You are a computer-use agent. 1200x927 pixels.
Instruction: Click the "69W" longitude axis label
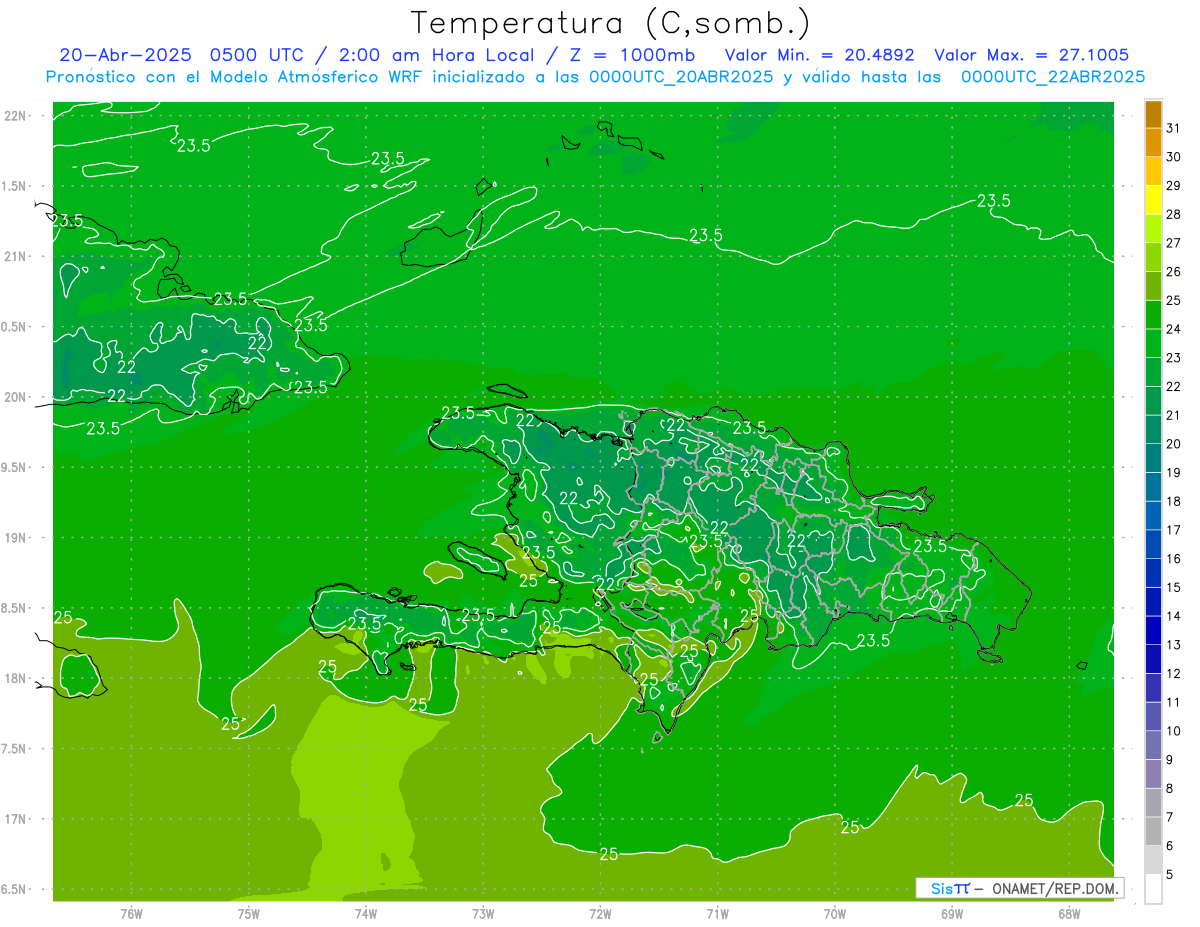click(952, 913)
